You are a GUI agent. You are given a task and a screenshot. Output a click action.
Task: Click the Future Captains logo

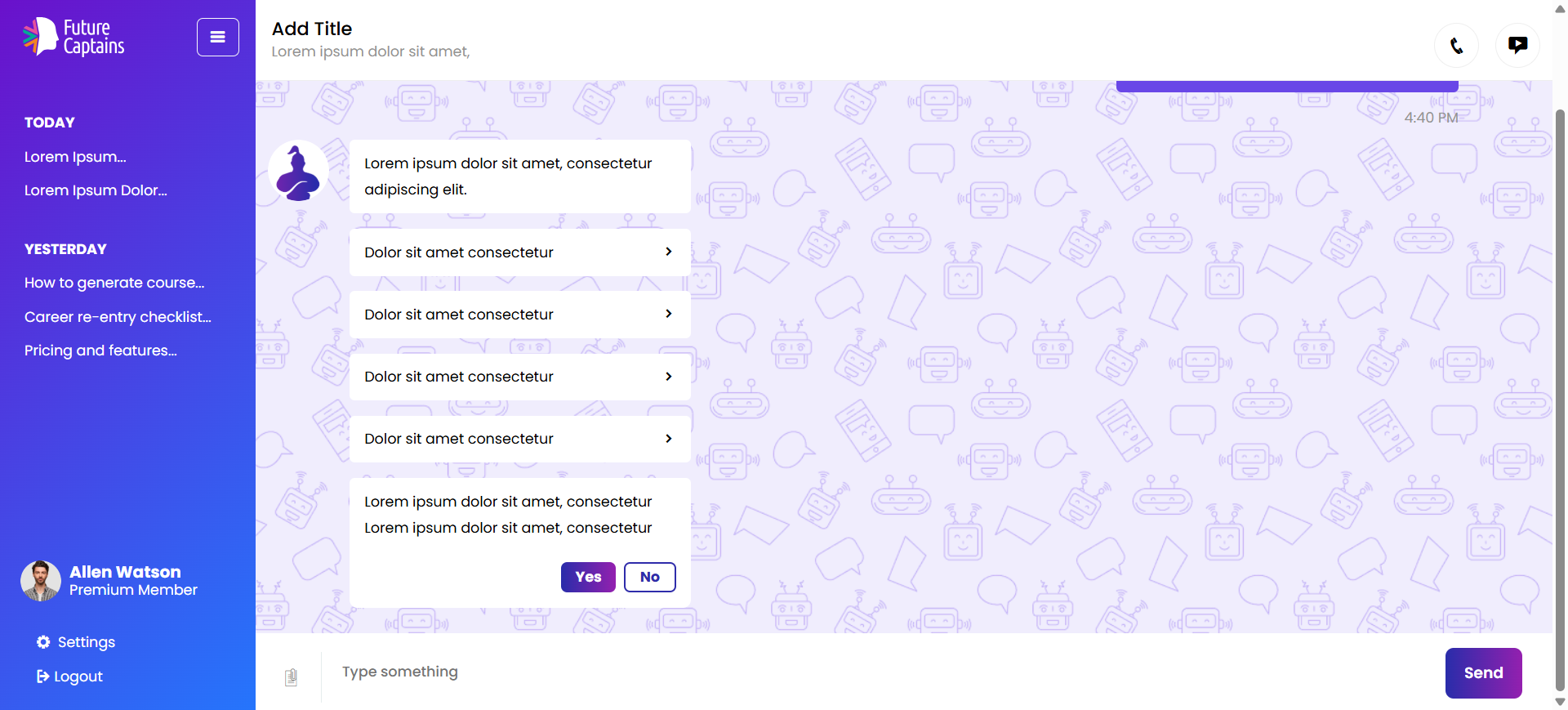click(73, 37)
